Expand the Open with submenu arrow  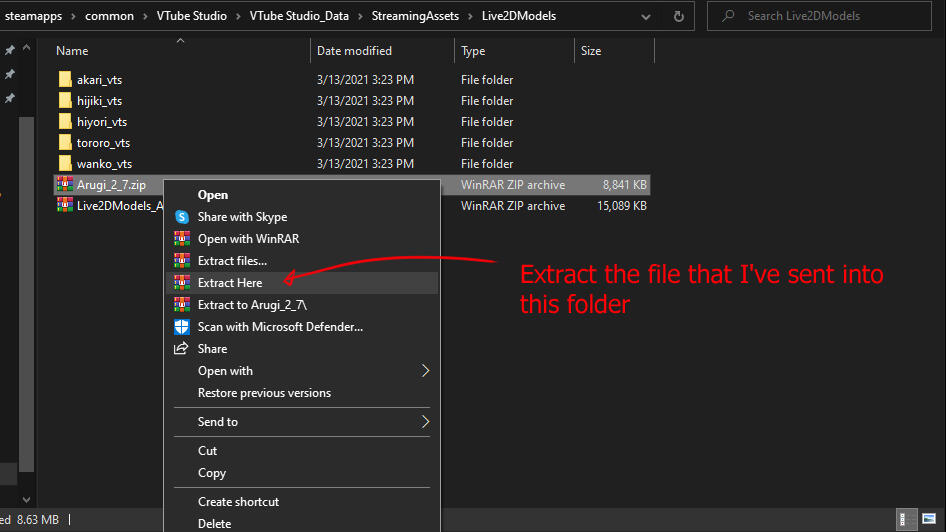(425, 371)
